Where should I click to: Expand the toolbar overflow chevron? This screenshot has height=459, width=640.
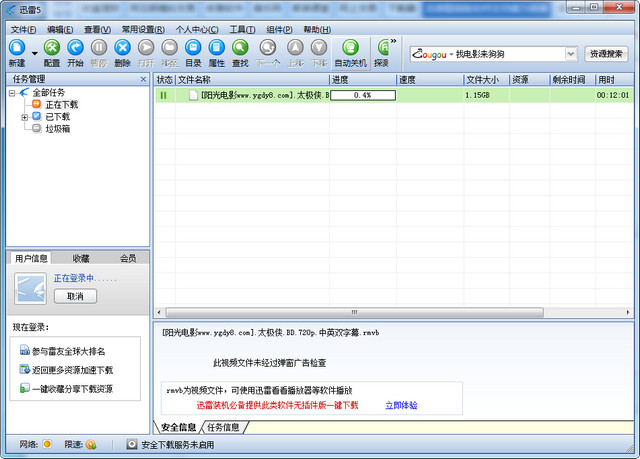coord(393,41)
